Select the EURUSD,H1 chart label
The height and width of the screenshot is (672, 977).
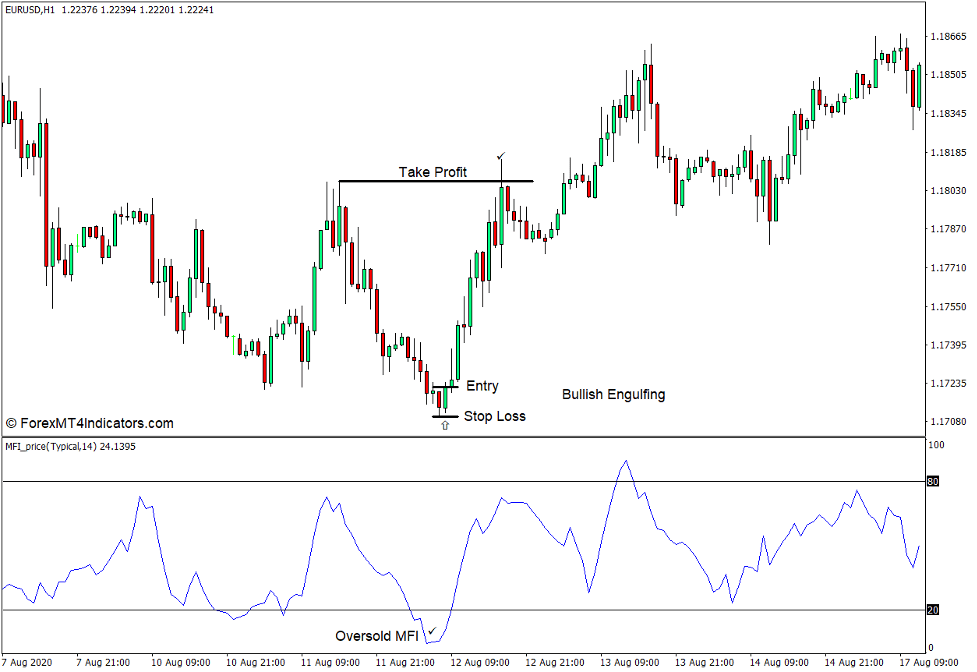[30, 11]
